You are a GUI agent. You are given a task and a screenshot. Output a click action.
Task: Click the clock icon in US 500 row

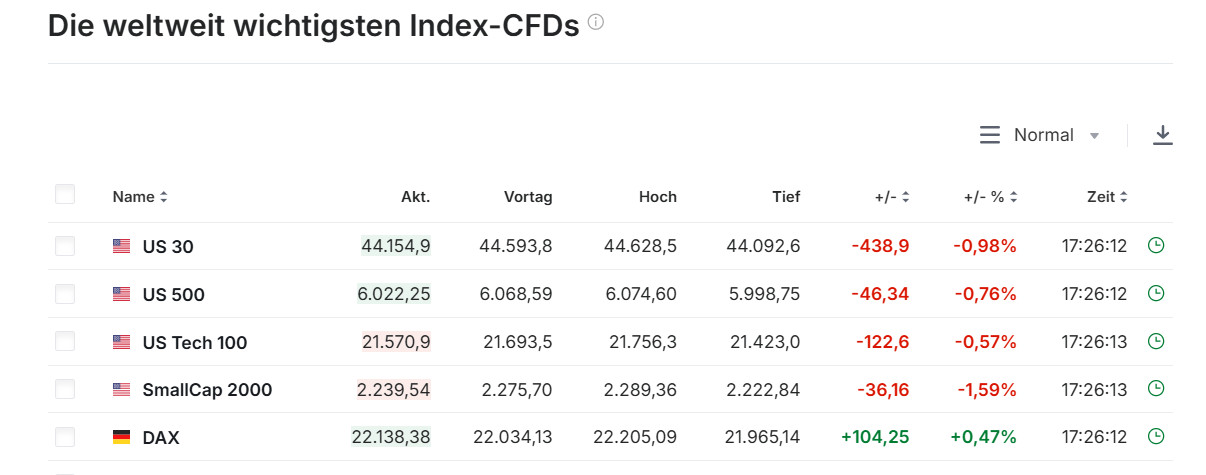pos(1156,293)
